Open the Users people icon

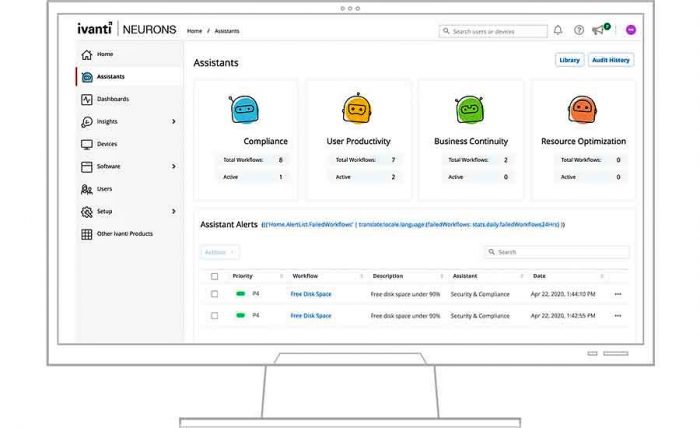(x=87, y=189)
